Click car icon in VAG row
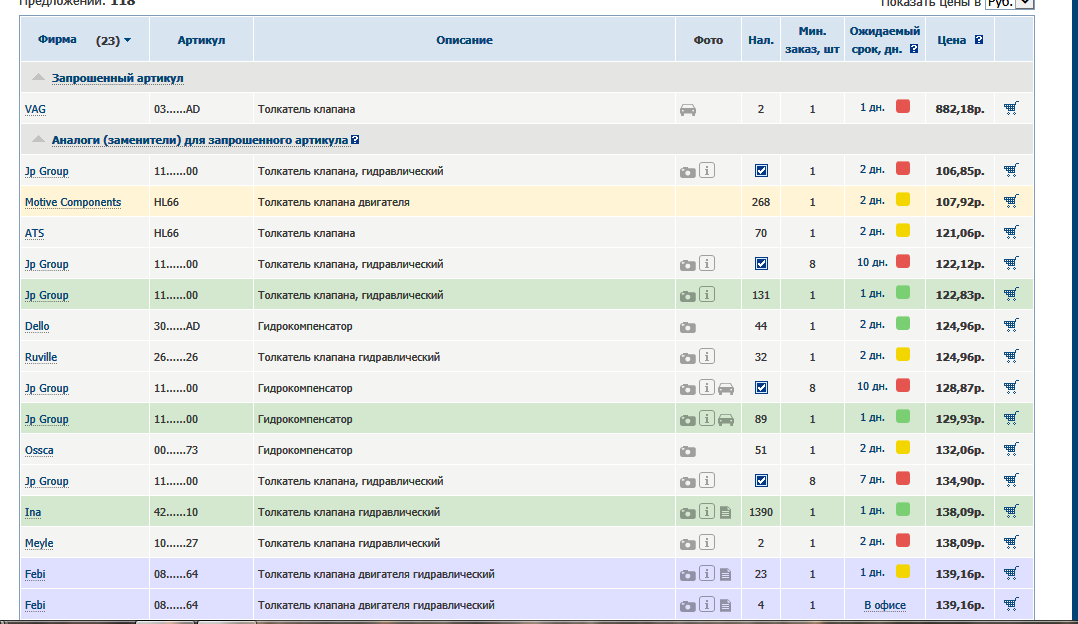The width and height of the screenshot is (1078, 624). [x=688, y=110]
